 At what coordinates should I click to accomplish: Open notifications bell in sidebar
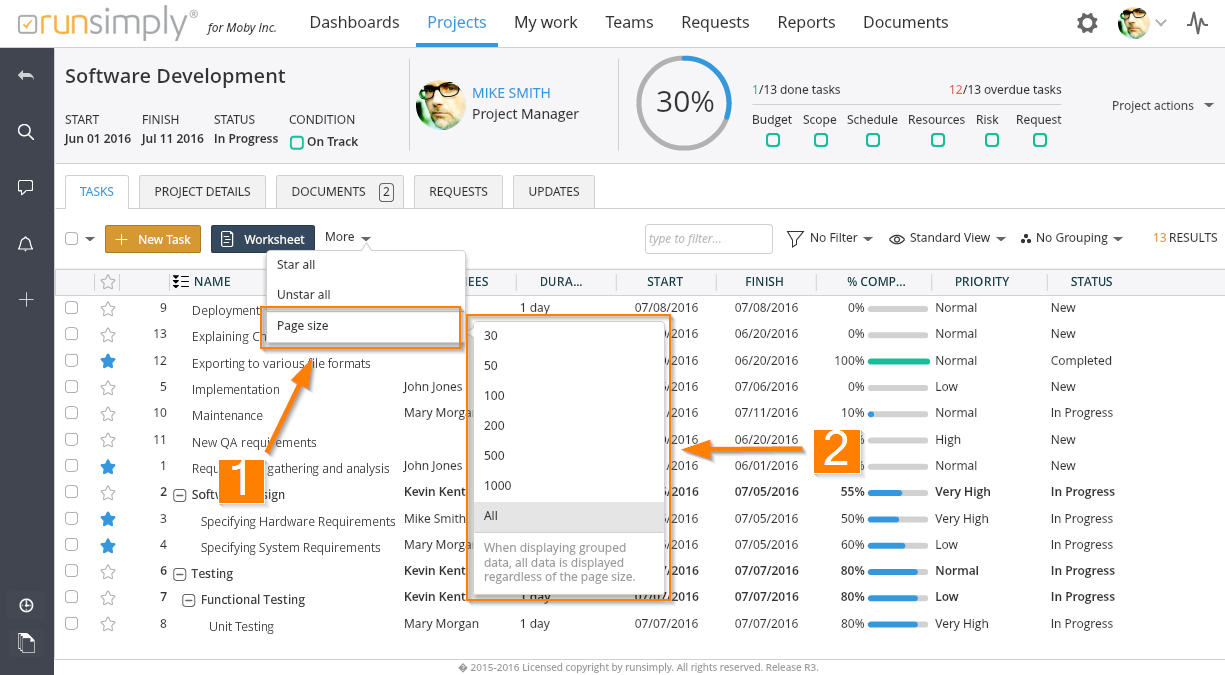[26, 244]
